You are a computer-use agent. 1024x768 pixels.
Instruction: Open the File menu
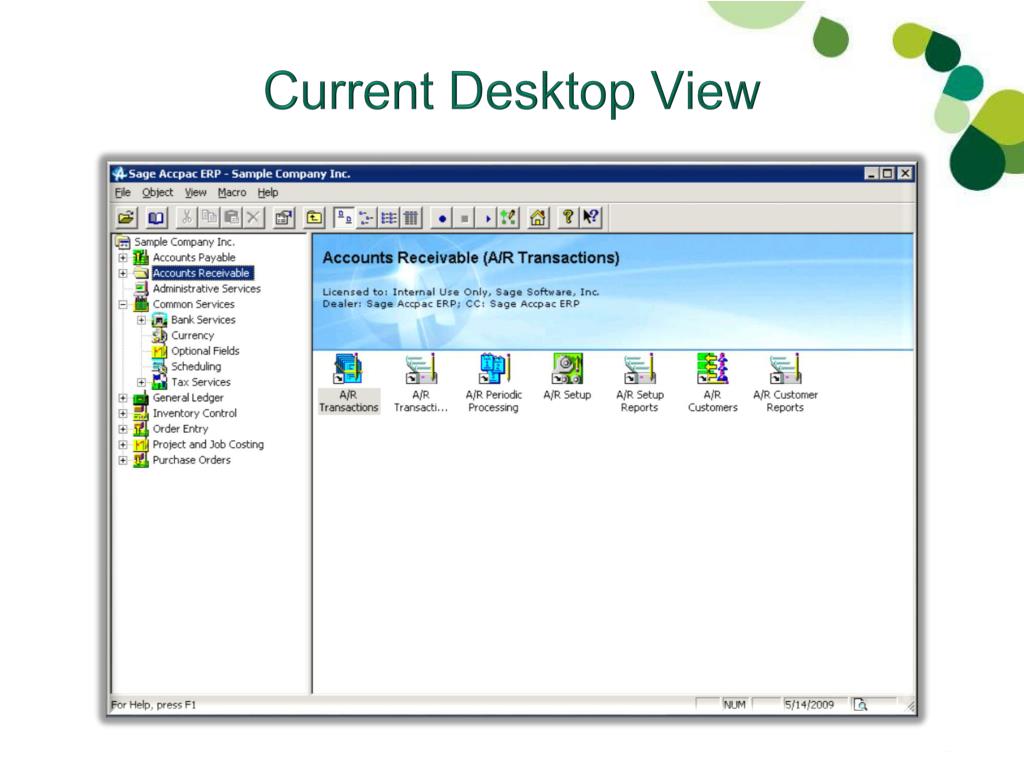point(123,193)
